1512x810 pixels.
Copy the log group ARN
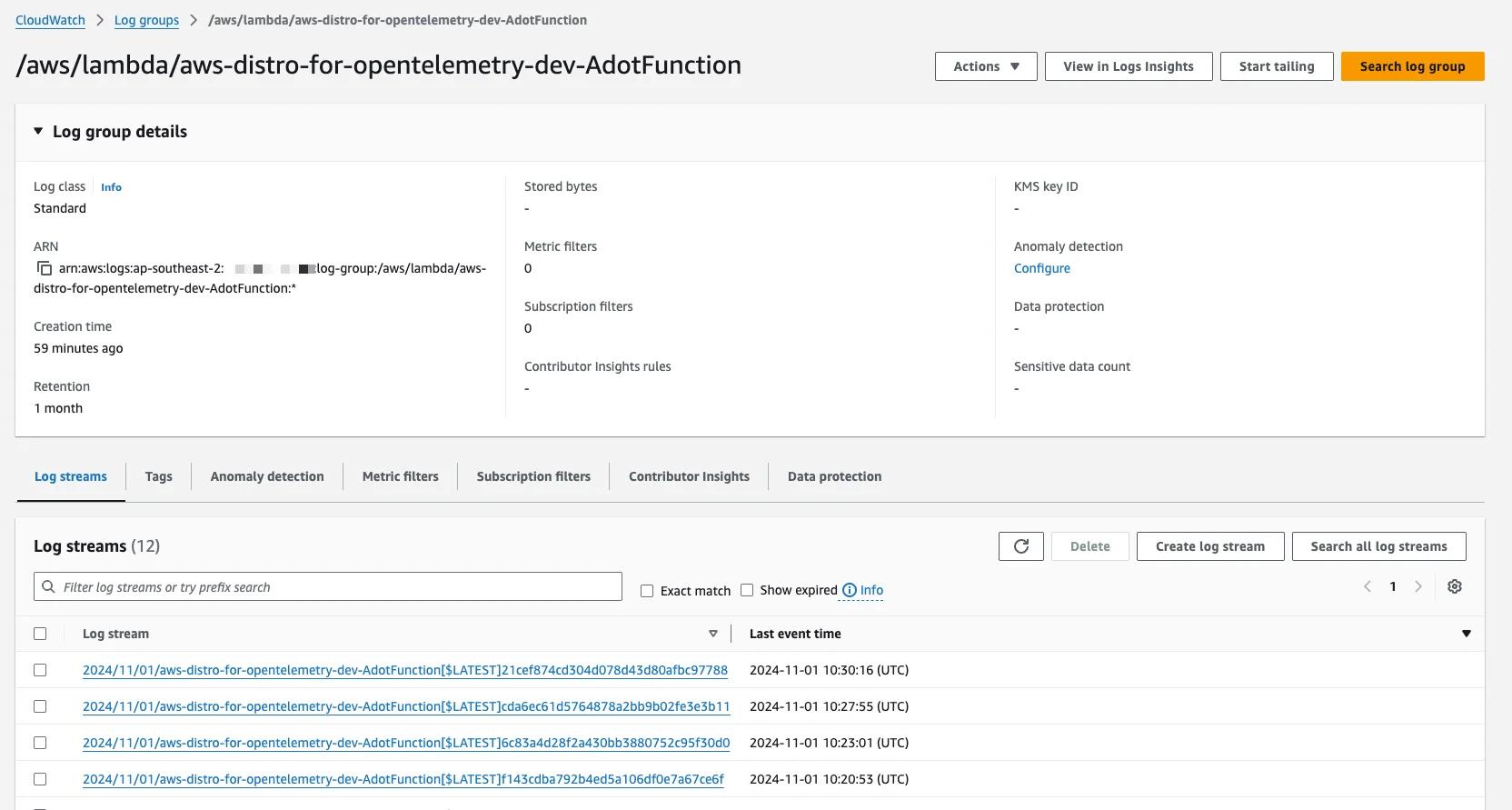click(44, 268)
